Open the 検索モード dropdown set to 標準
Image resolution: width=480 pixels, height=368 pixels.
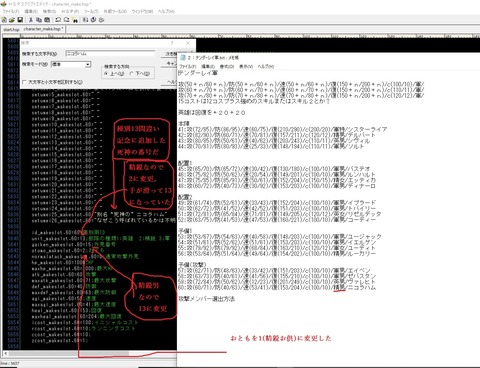tap(71, 64)
